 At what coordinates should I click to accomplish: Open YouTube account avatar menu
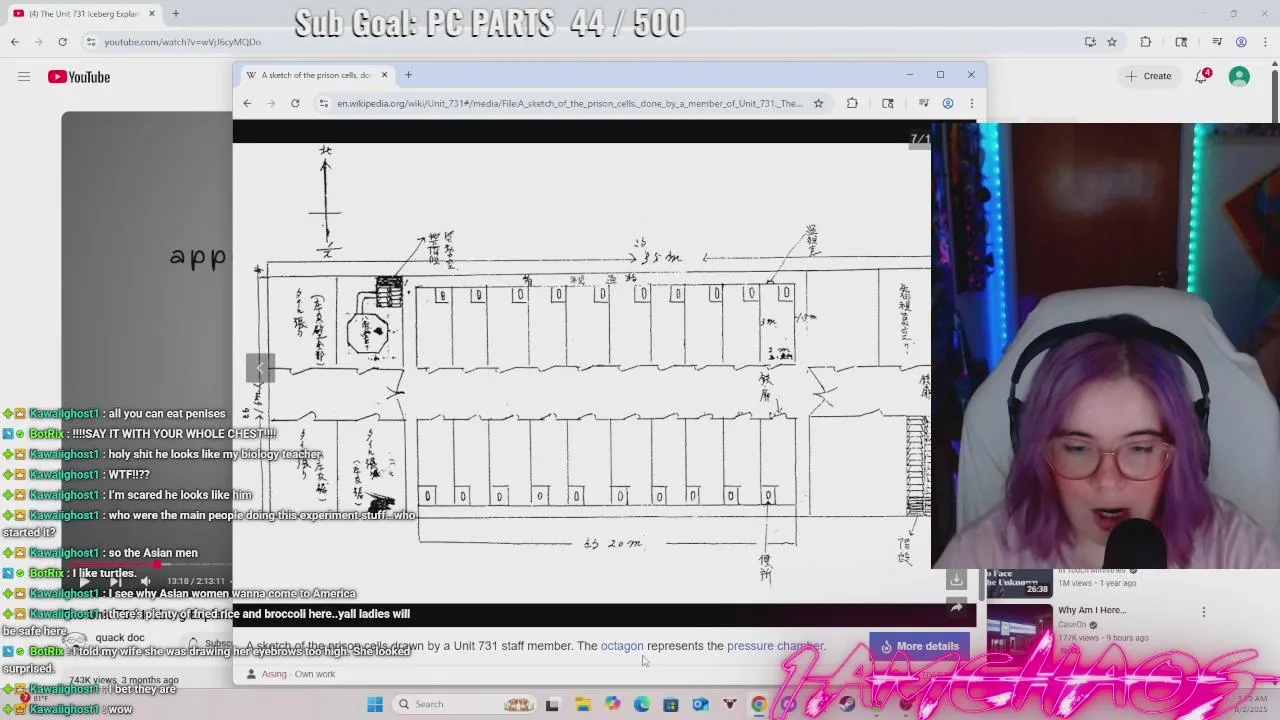click(x=1239, y=76)
